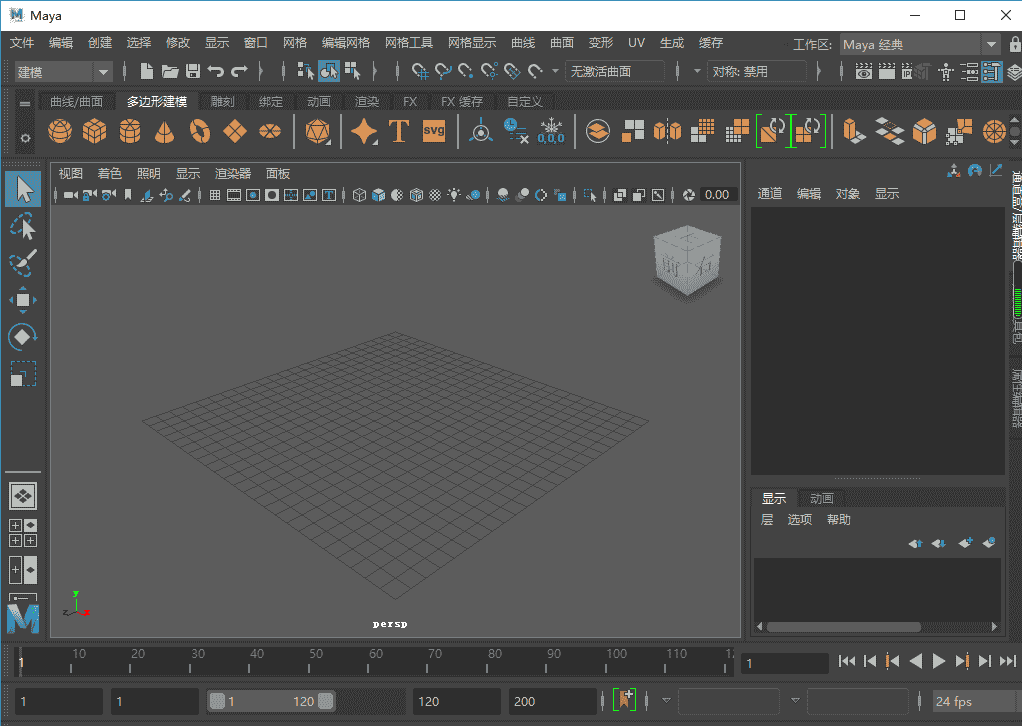
Task: Select the Lasso tool in the toolbox
Action: click(23, 225)
